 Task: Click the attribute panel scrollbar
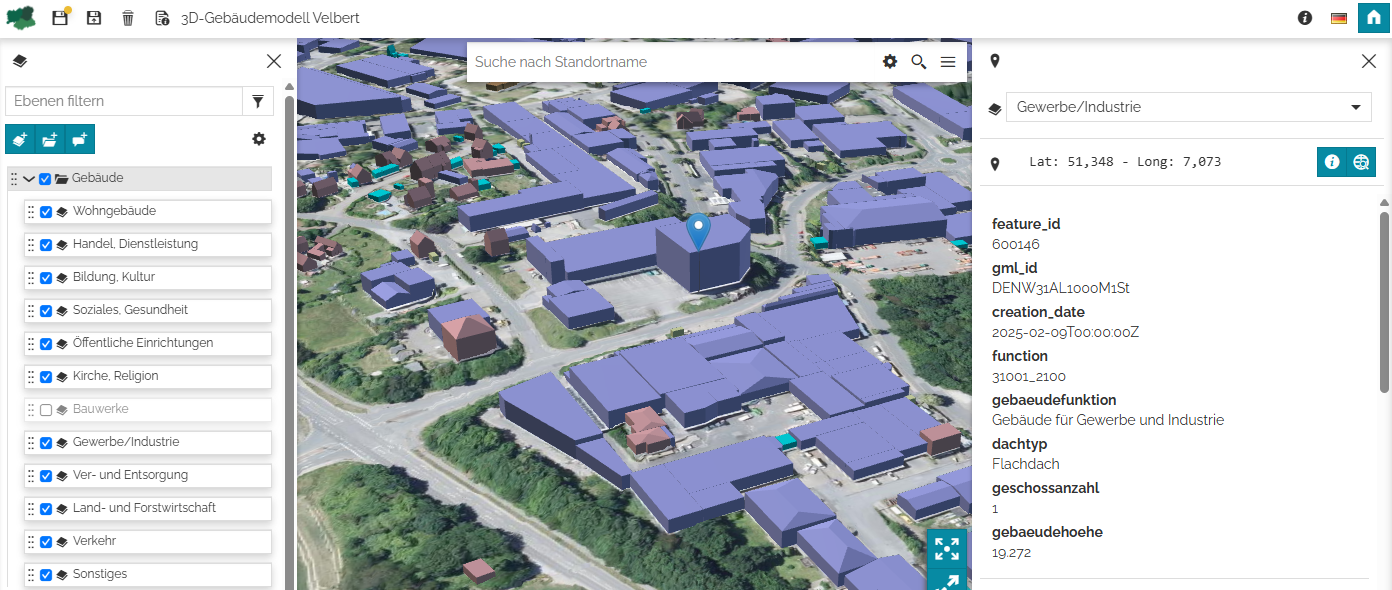(x=1384, y=300)
